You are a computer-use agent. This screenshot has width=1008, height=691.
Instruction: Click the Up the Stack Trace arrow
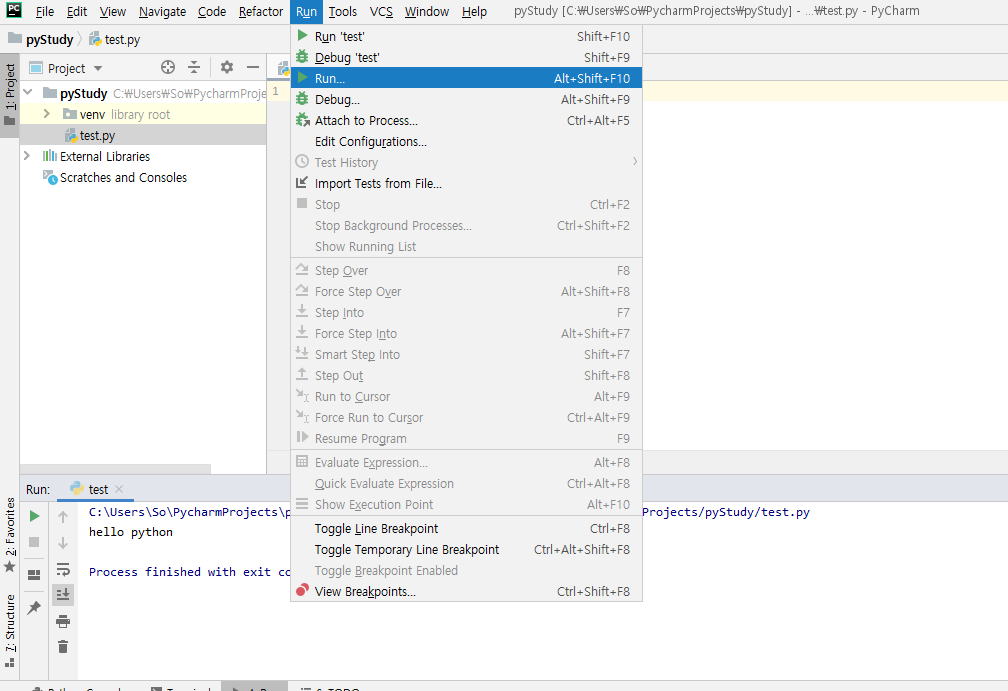coord(63,517)
